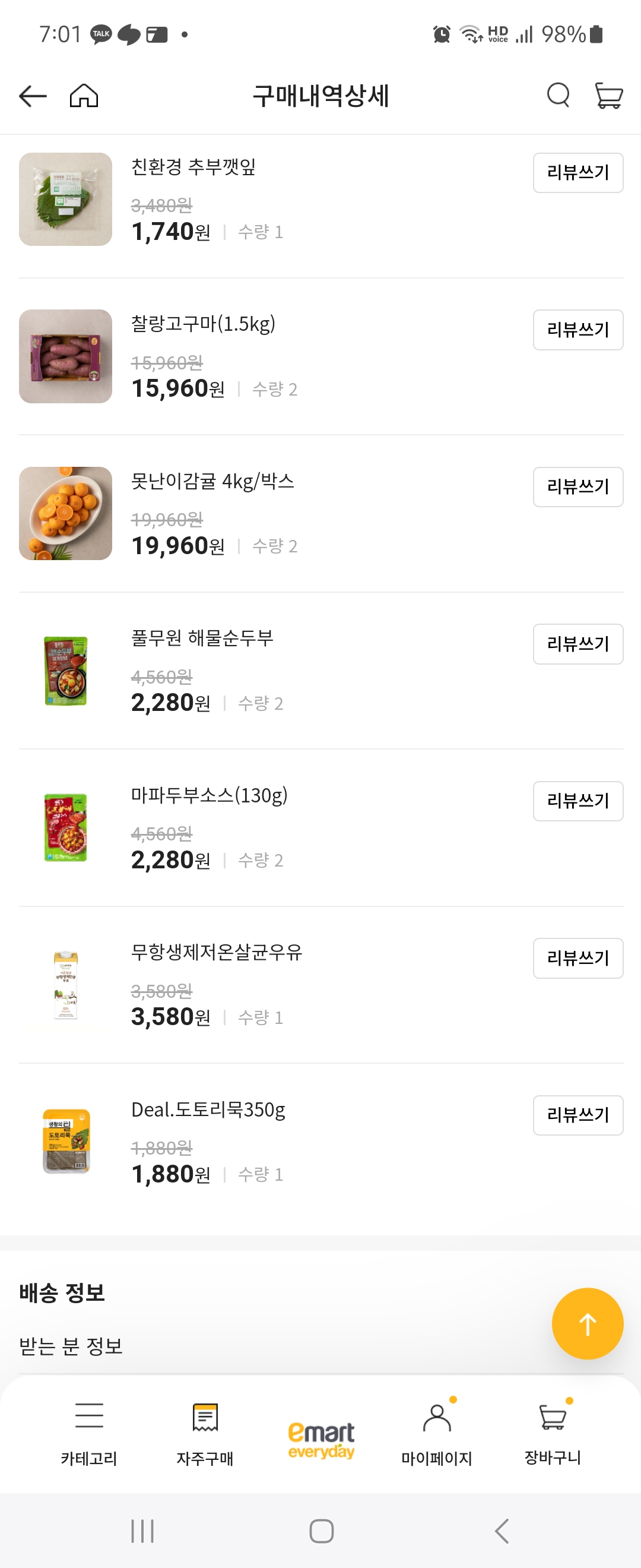Open the cart icon in header
Viewport: 641px width, 1568px height.
click(608, 96)
